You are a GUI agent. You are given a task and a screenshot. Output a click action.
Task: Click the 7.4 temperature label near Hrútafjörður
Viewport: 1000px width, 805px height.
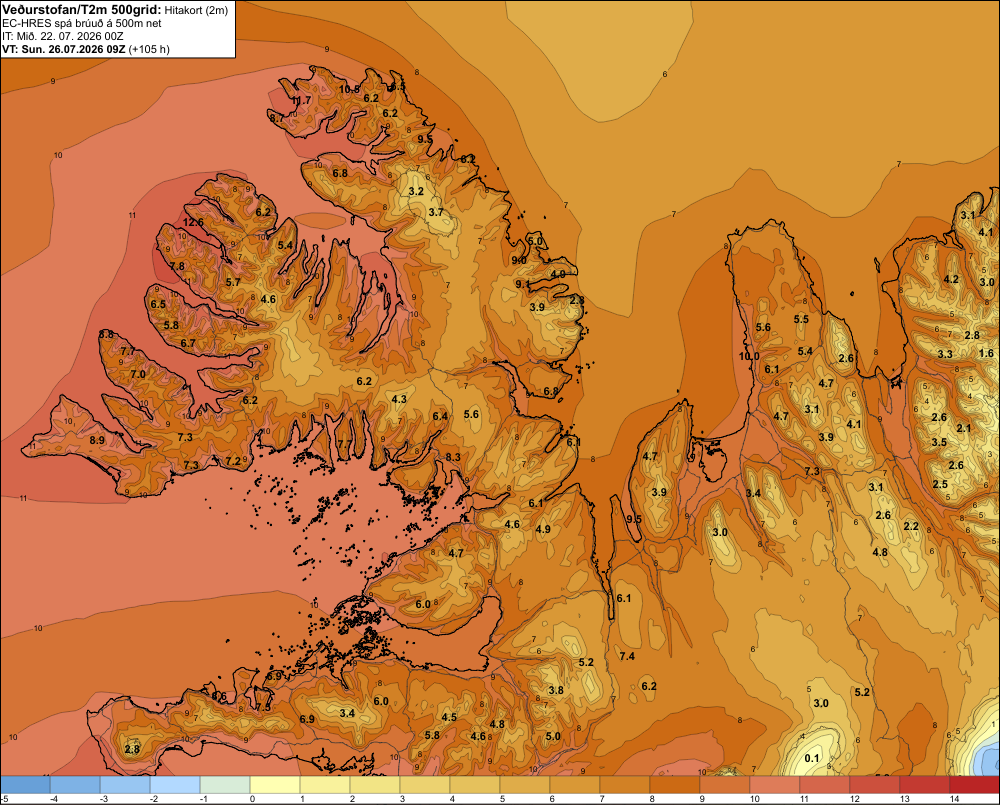click(627, 656)
